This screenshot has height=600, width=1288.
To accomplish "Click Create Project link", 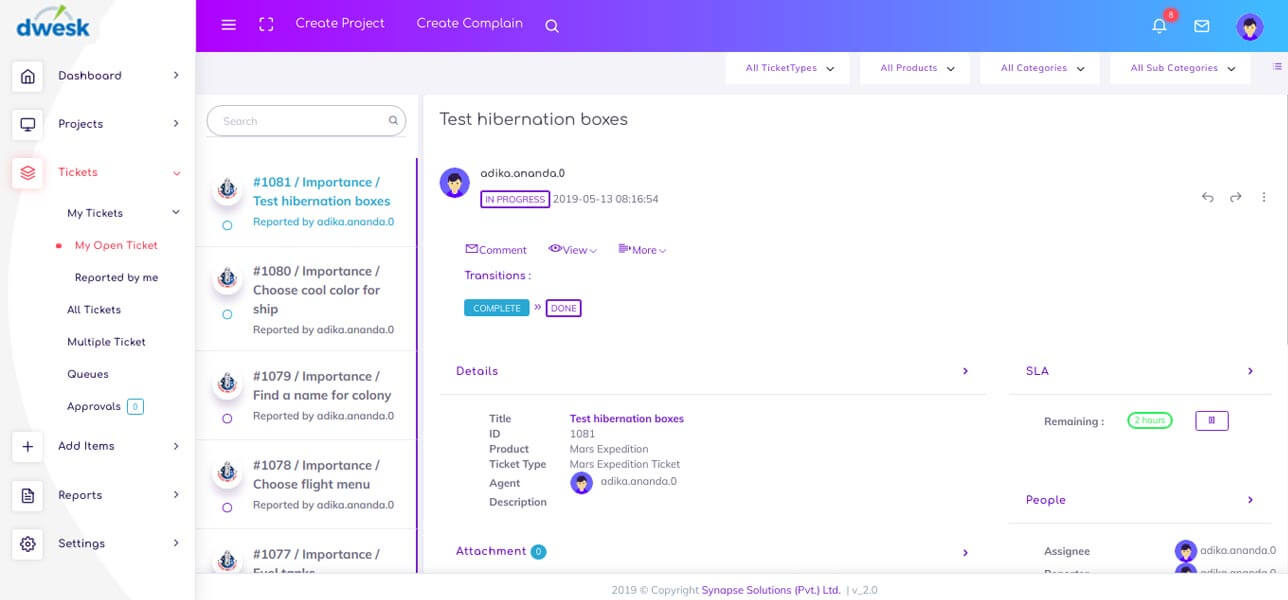I will click(340, 24).
